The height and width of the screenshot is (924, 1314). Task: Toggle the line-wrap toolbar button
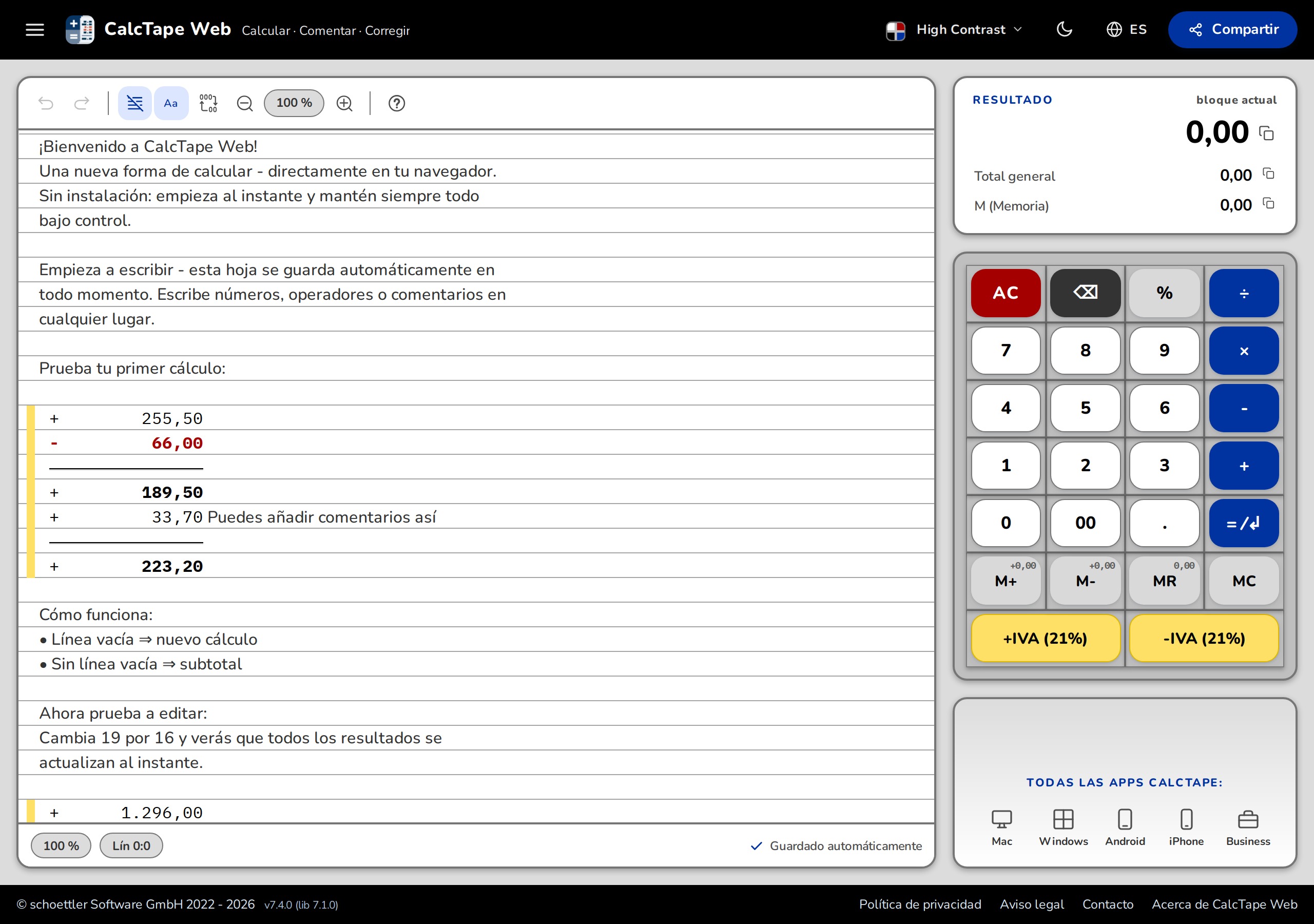point(134,103)
